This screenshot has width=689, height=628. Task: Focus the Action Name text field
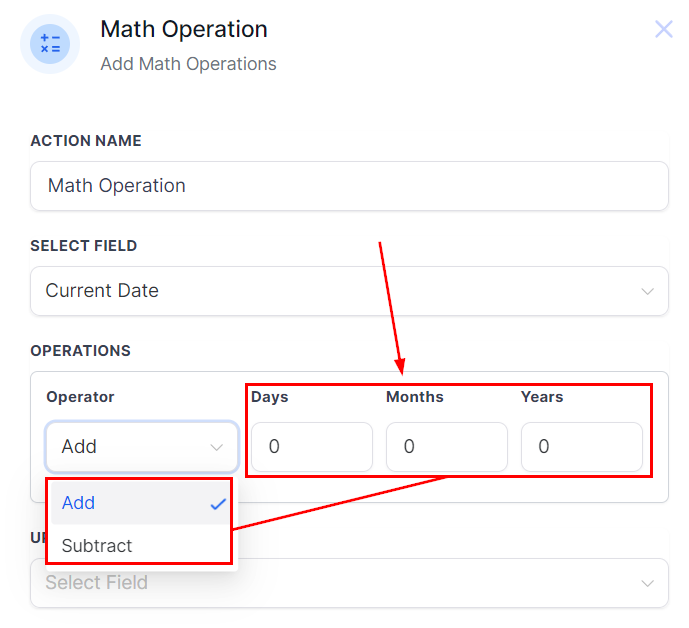[x=349, y=186]
